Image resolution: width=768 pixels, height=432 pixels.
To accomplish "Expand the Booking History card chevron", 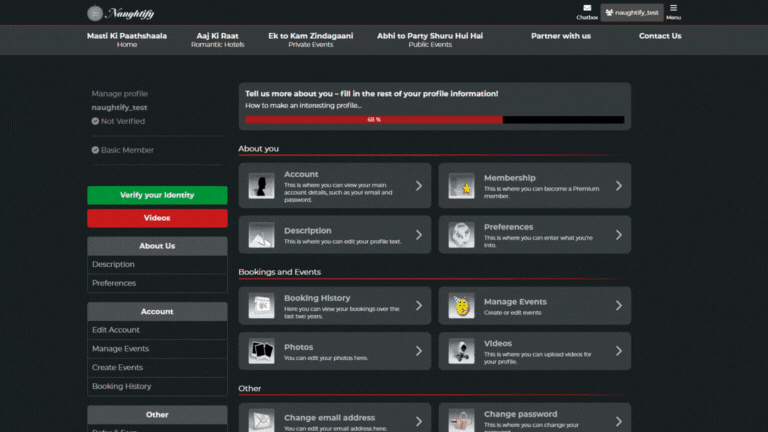I will (419, 306).
